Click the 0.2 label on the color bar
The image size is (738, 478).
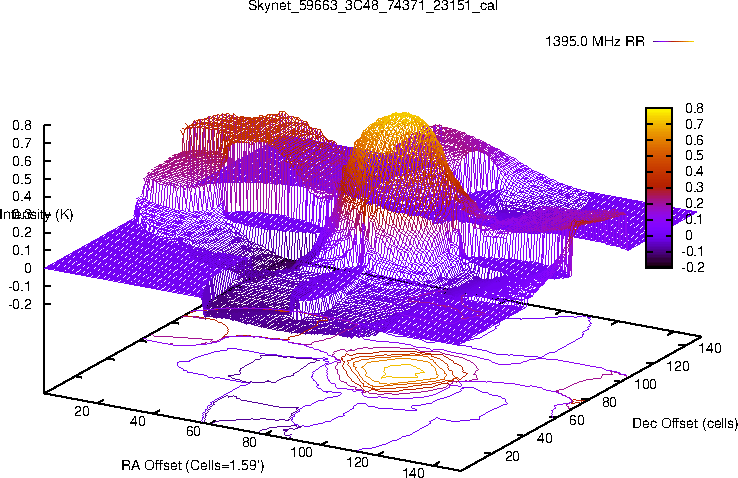tap(694, 204)
